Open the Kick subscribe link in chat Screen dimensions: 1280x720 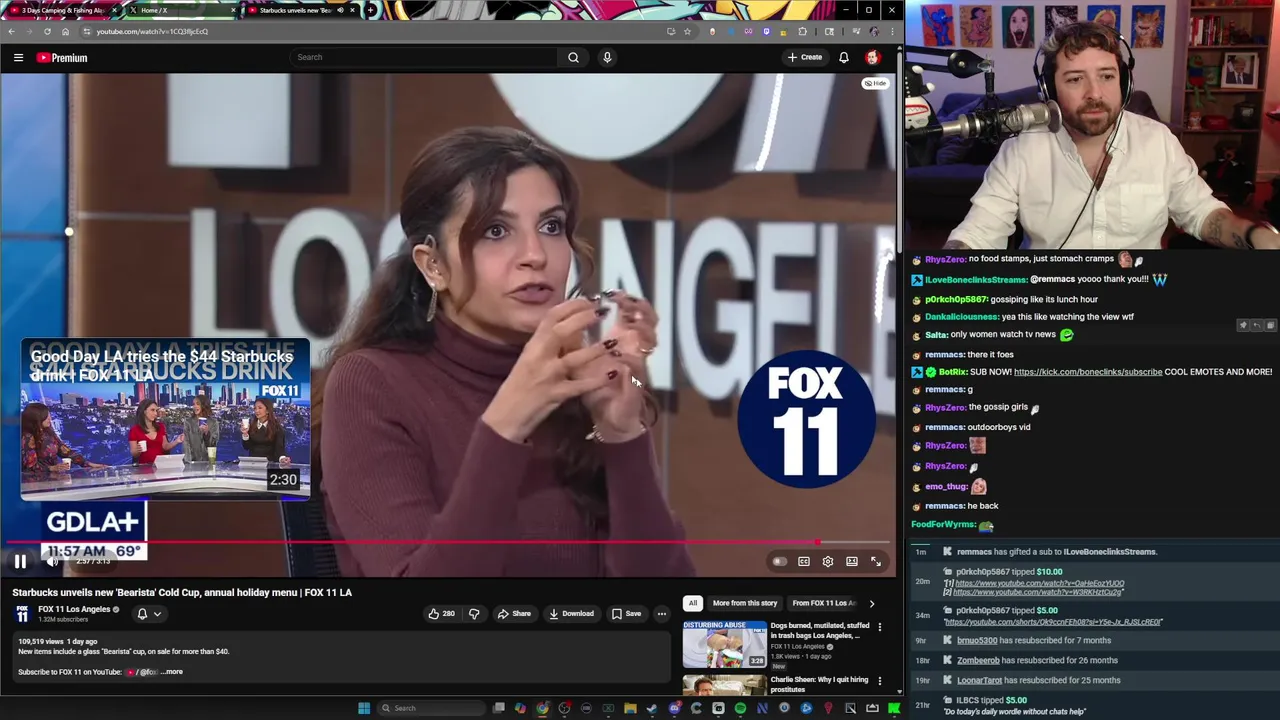[1088, 372]
